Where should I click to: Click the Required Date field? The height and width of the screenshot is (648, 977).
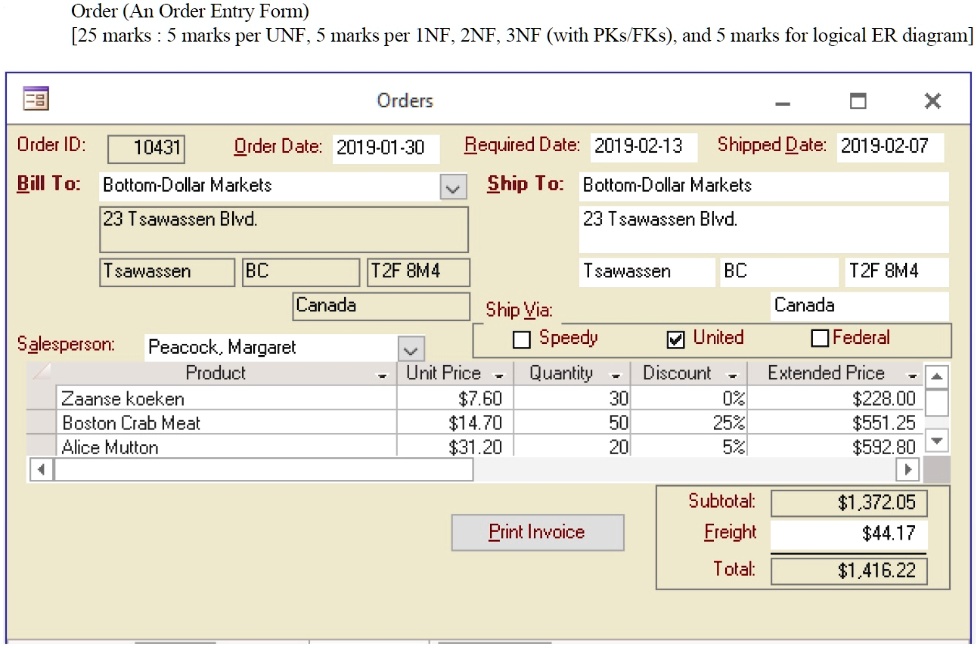pos(645,146)
